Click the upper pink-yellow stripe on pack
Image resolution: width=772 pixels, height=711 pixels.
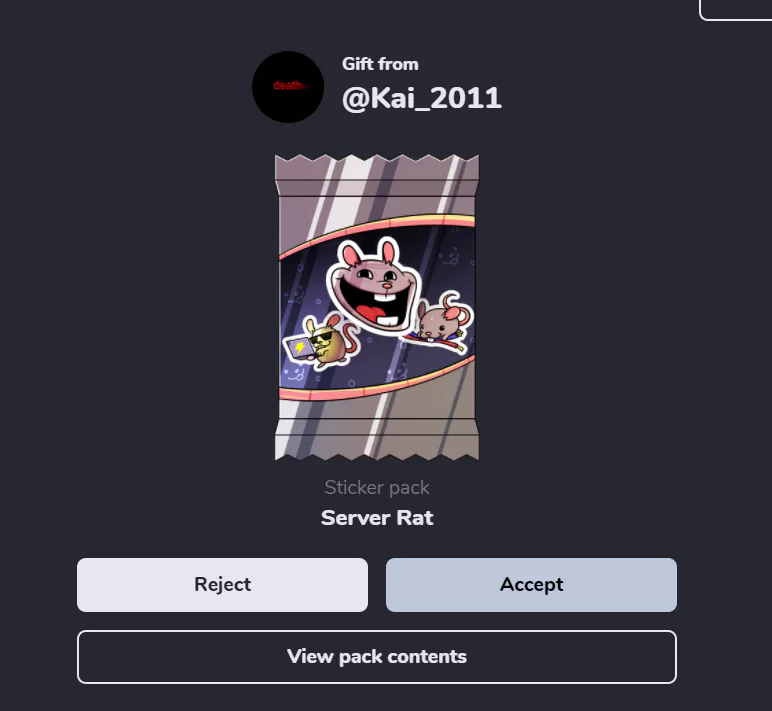coord(377,229)
